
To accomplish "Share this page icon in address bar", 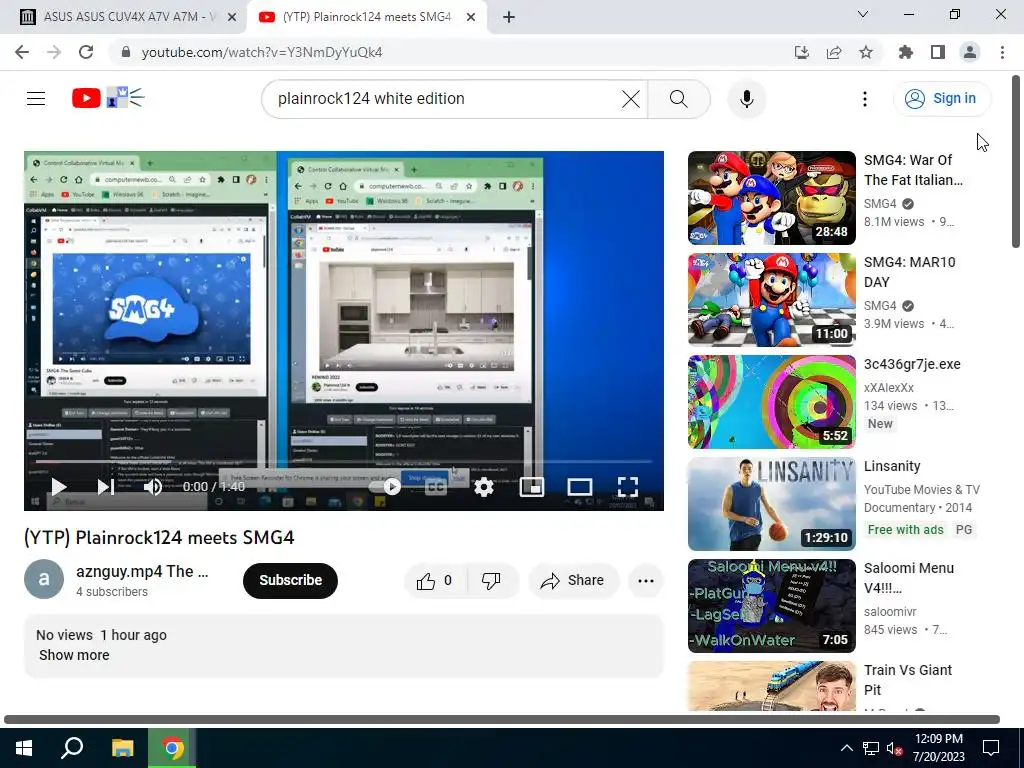I will (834, 52).
